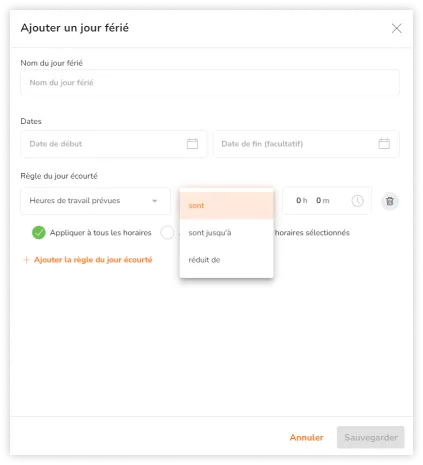Close the Ajouter un jour férié dialog
Viewport: 423px width, 465px height.
(396, 28)
